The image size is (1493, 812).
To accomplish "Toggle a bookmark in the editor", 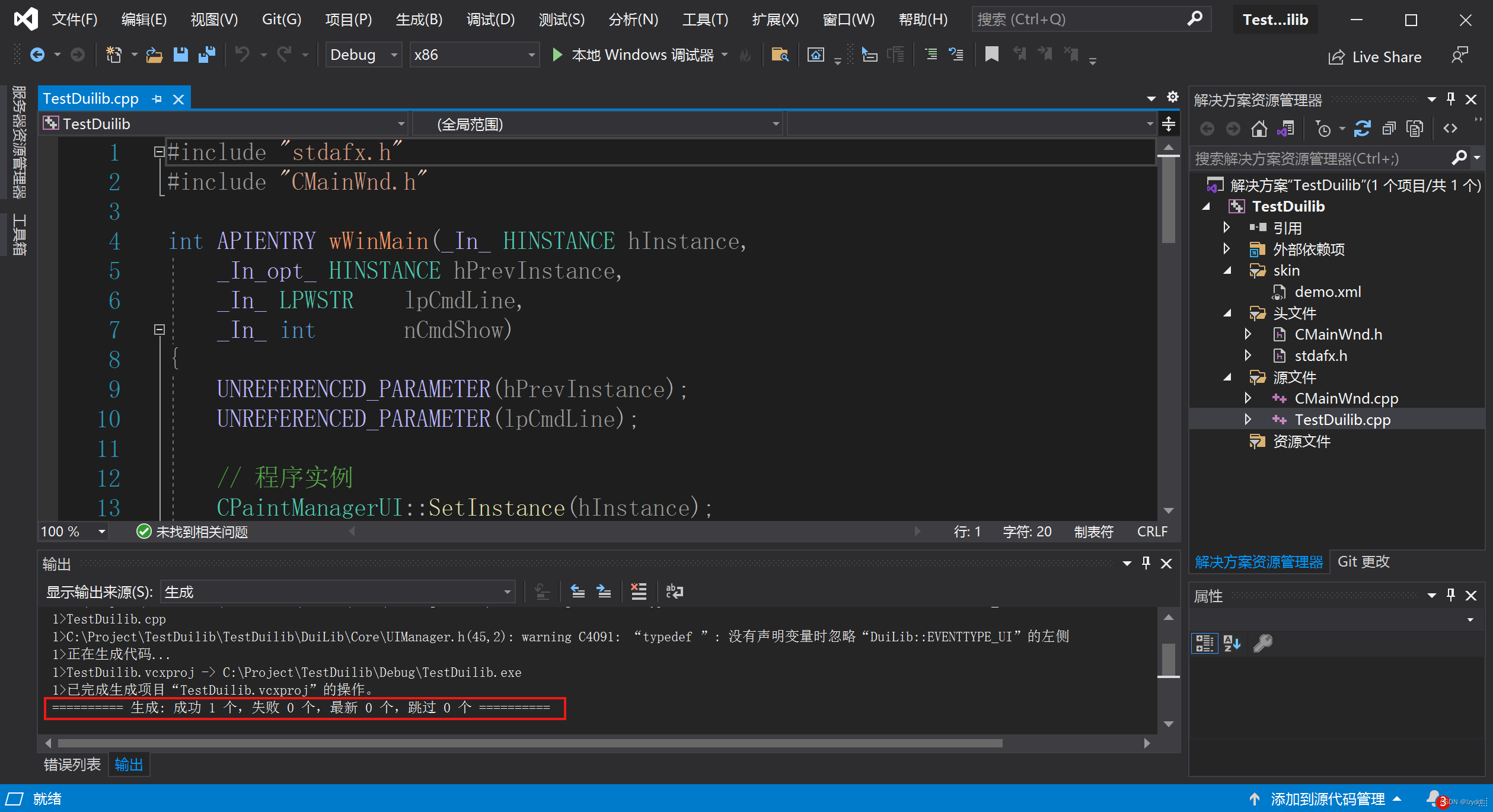I will pos(991,55).
